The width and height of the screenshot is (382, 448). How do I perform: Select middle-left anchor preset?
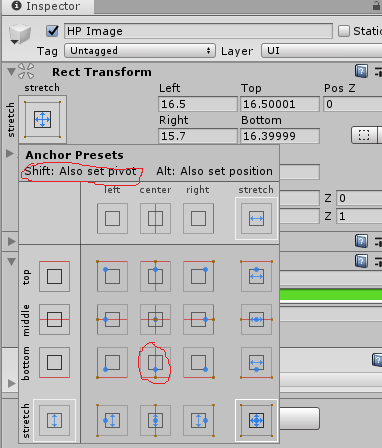[112, 319]
